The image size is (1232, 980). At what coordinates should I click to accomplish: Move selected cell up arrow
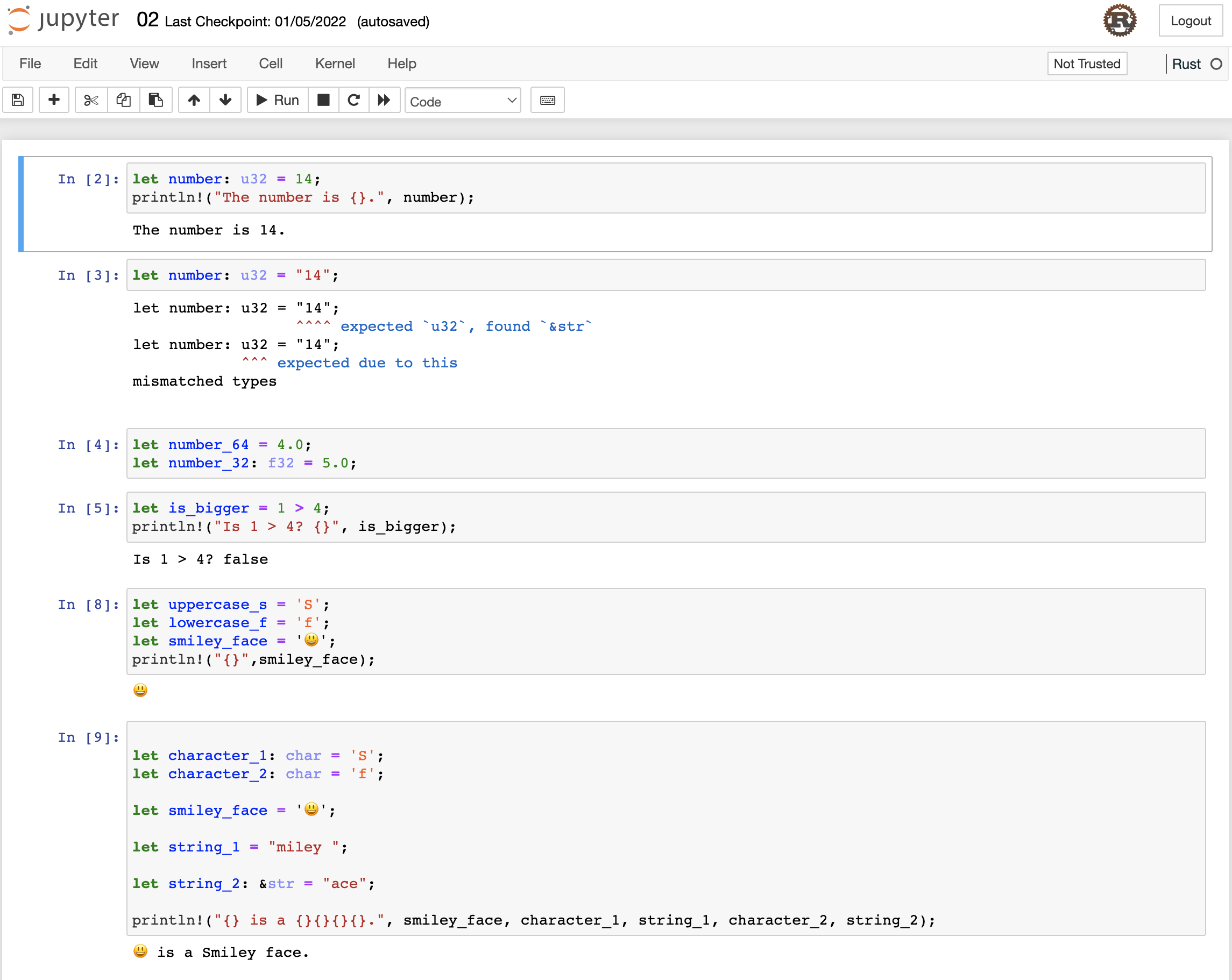194,100
